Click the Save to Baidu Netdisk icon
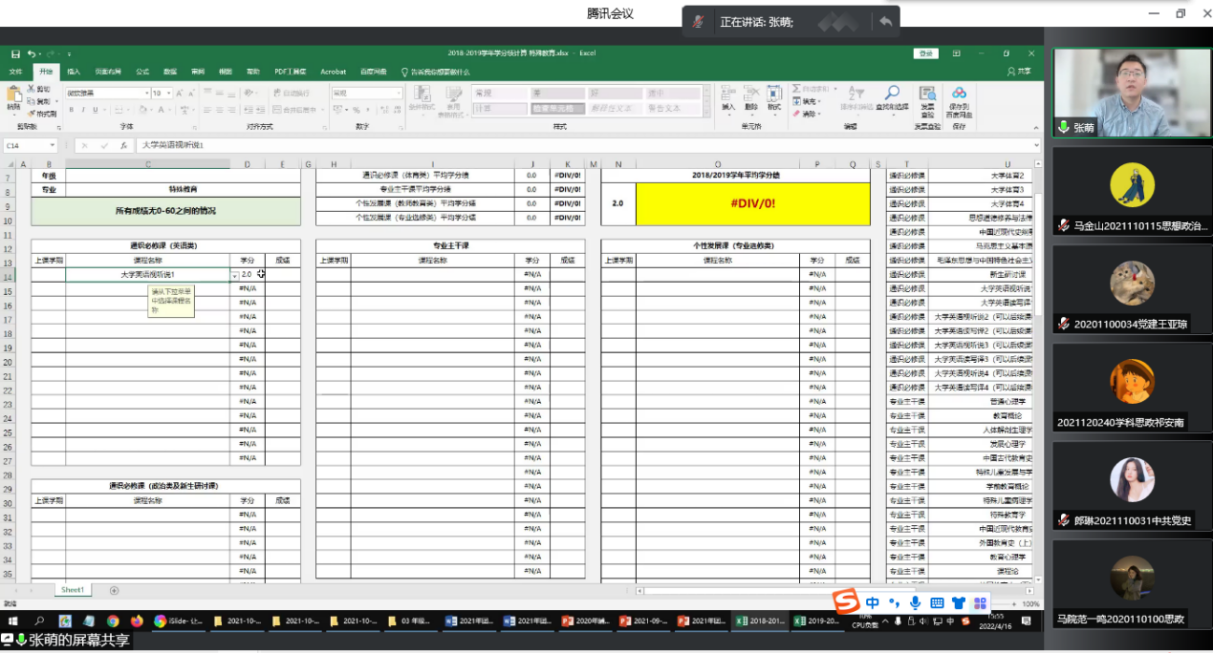The image size is (1213, 653). pyautogui.click(x=959, y=94)
